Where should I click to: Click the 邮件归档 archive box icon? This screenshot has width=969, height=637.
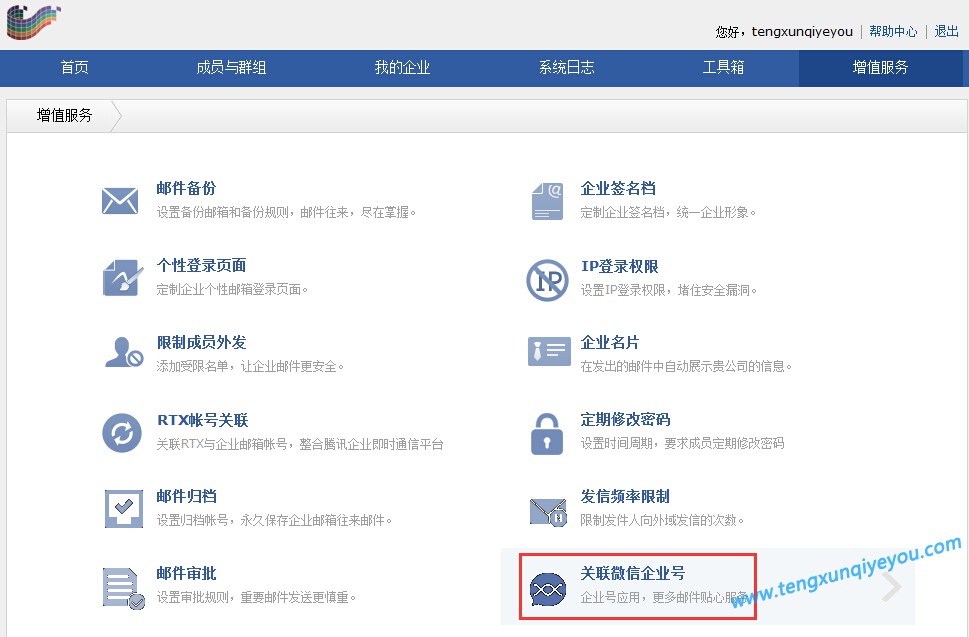coord(124,508)
